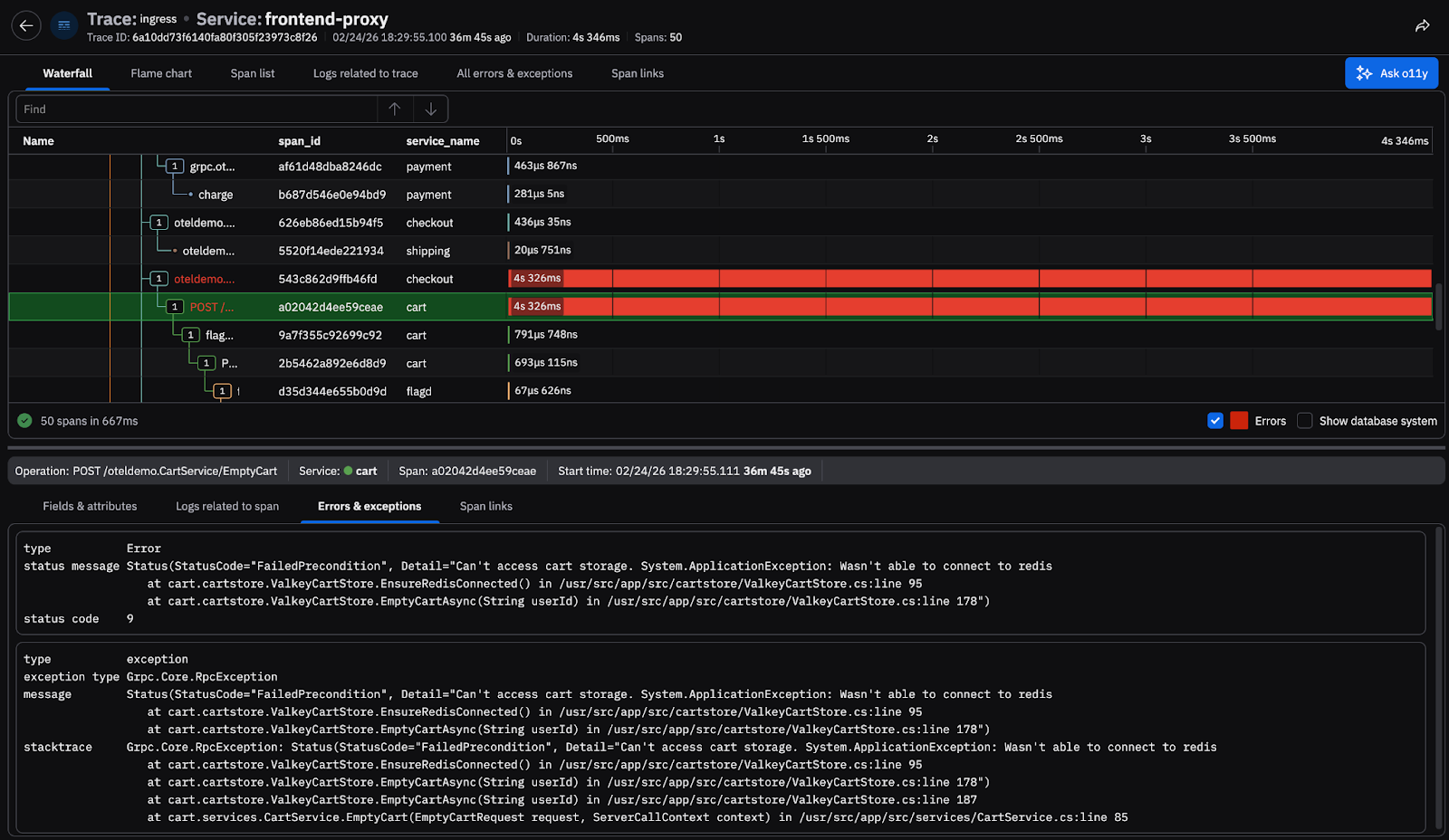
Task: Collapse the flag... cart span node
Action: coord(190,335)
